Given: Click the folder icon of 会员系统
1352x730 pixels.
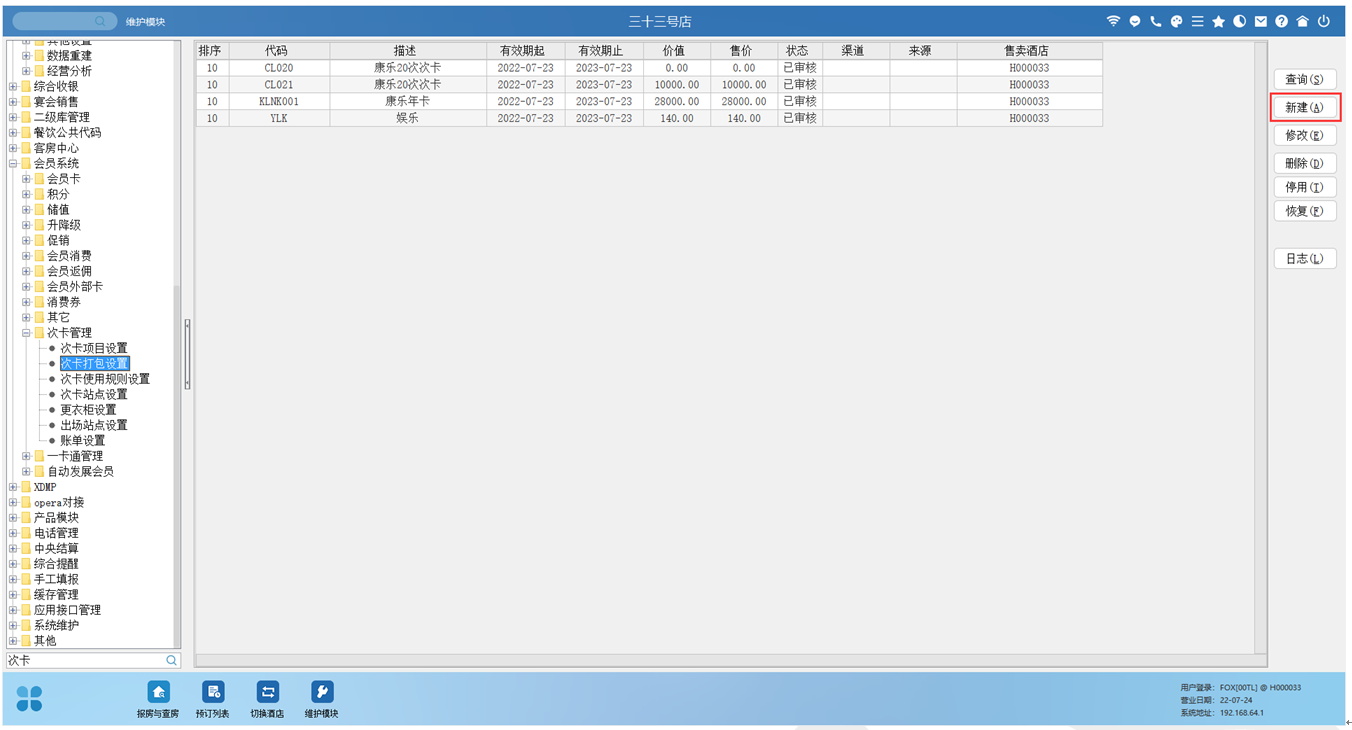Looking at the screenshot, I should 26,163.
